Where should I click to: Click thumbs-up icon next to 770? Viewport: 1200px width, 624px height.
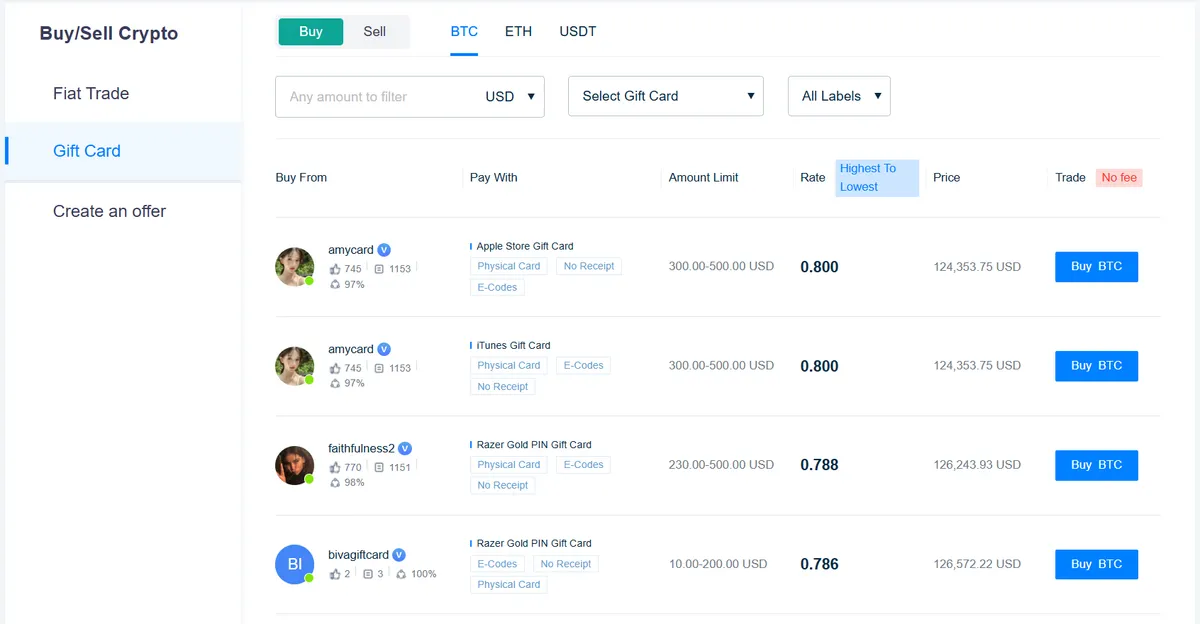[335, 467]
